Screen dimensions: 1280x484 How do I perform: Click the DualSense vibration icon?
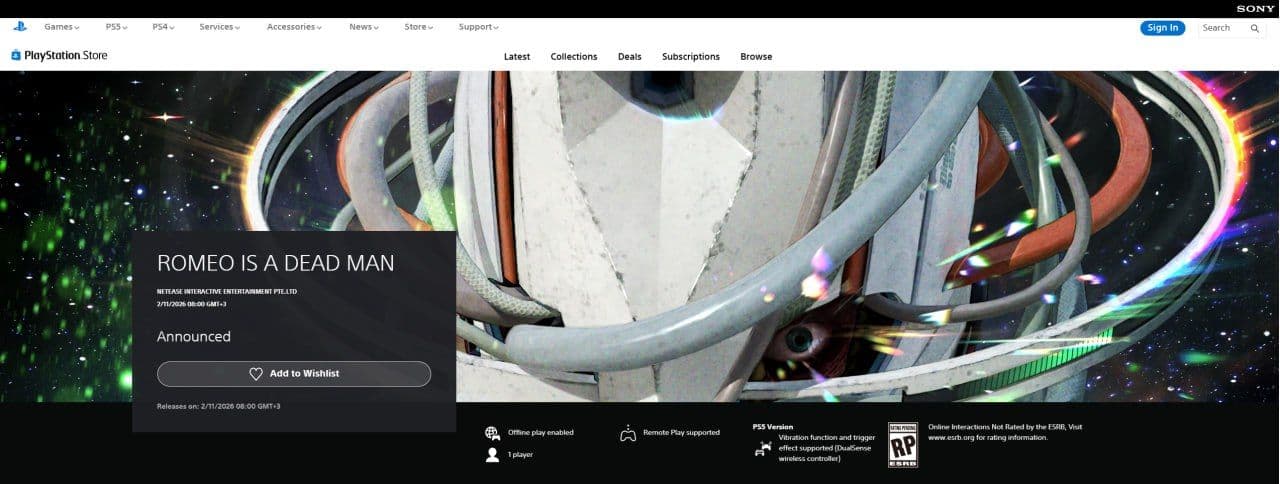pyautogui.click(x=763, y=448)
